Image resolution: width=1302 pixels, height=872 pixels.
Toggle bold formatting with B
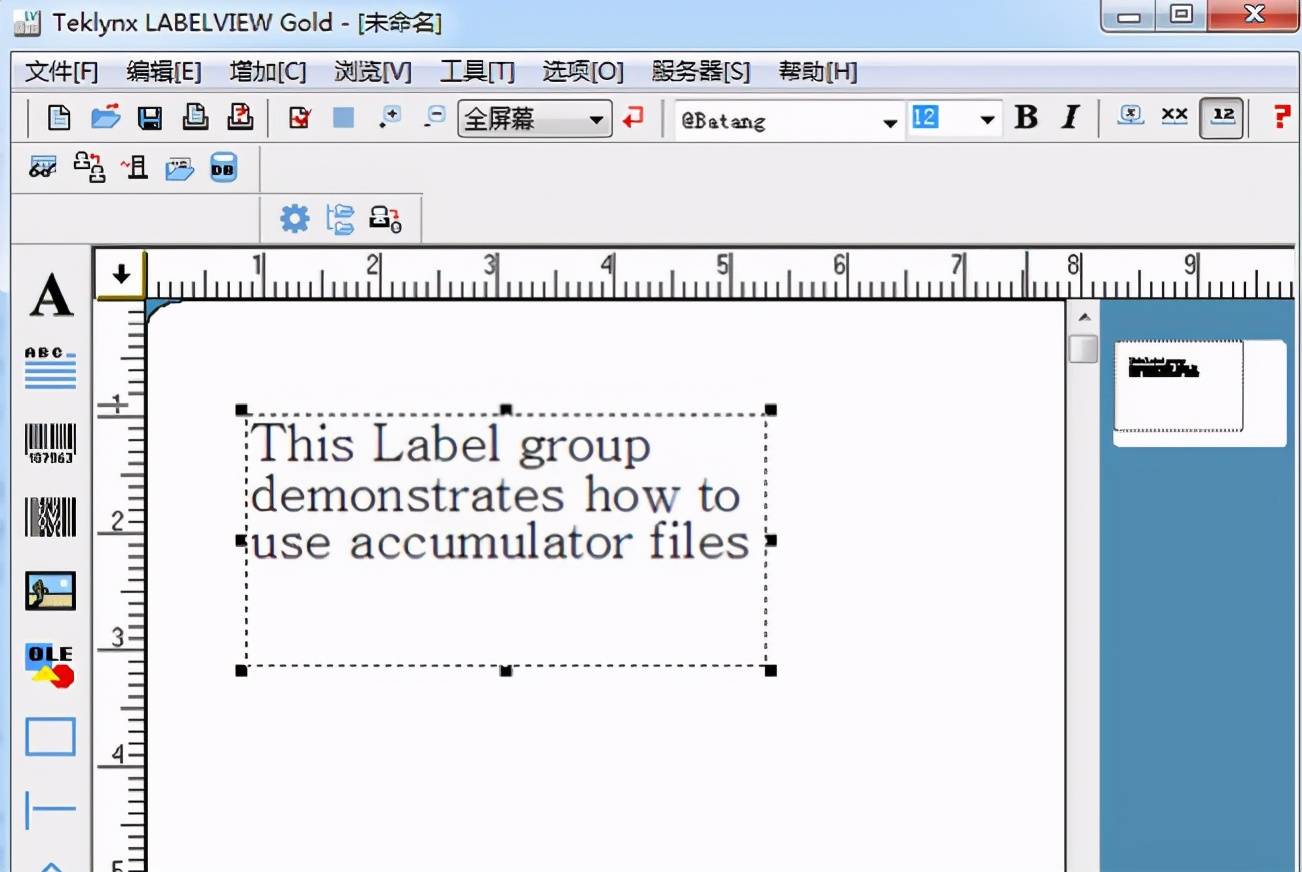[x=1026, y=117]
